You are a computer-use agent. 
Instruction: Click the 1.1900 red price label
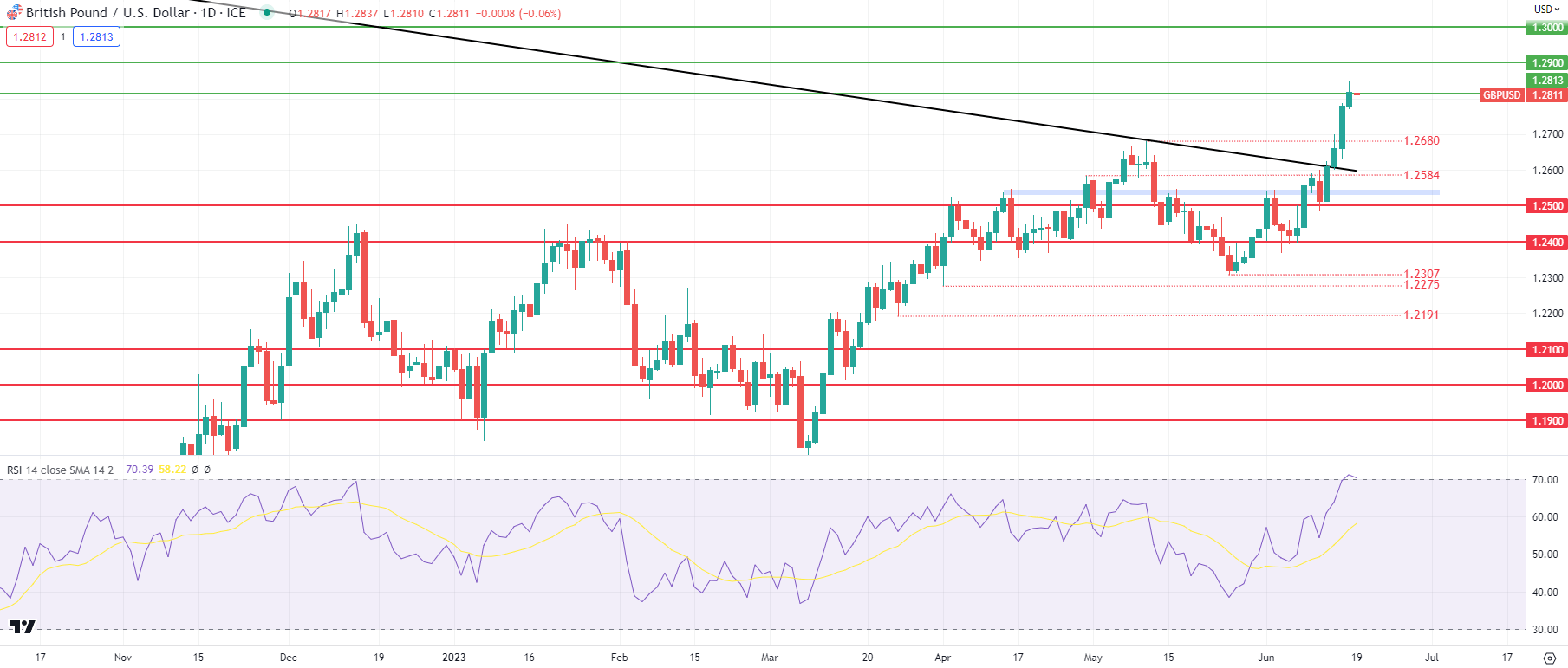coord(1547,421)
